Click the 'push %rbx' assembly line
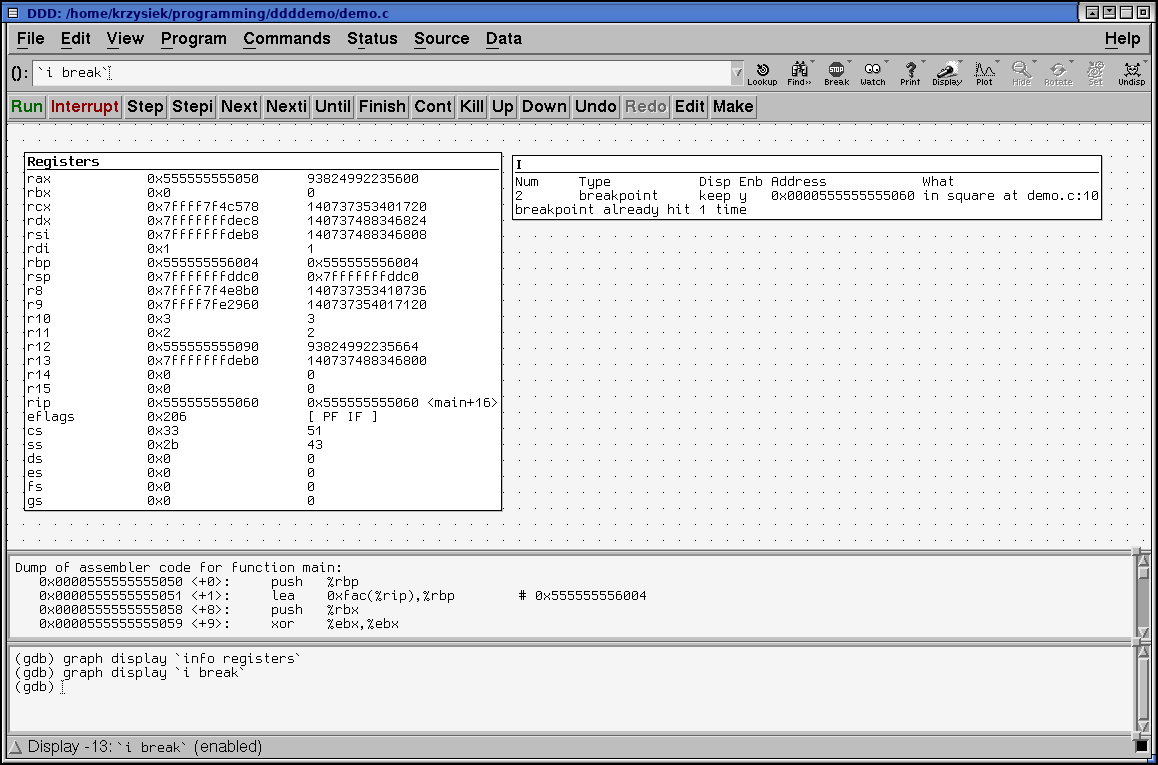 (199, 610)
